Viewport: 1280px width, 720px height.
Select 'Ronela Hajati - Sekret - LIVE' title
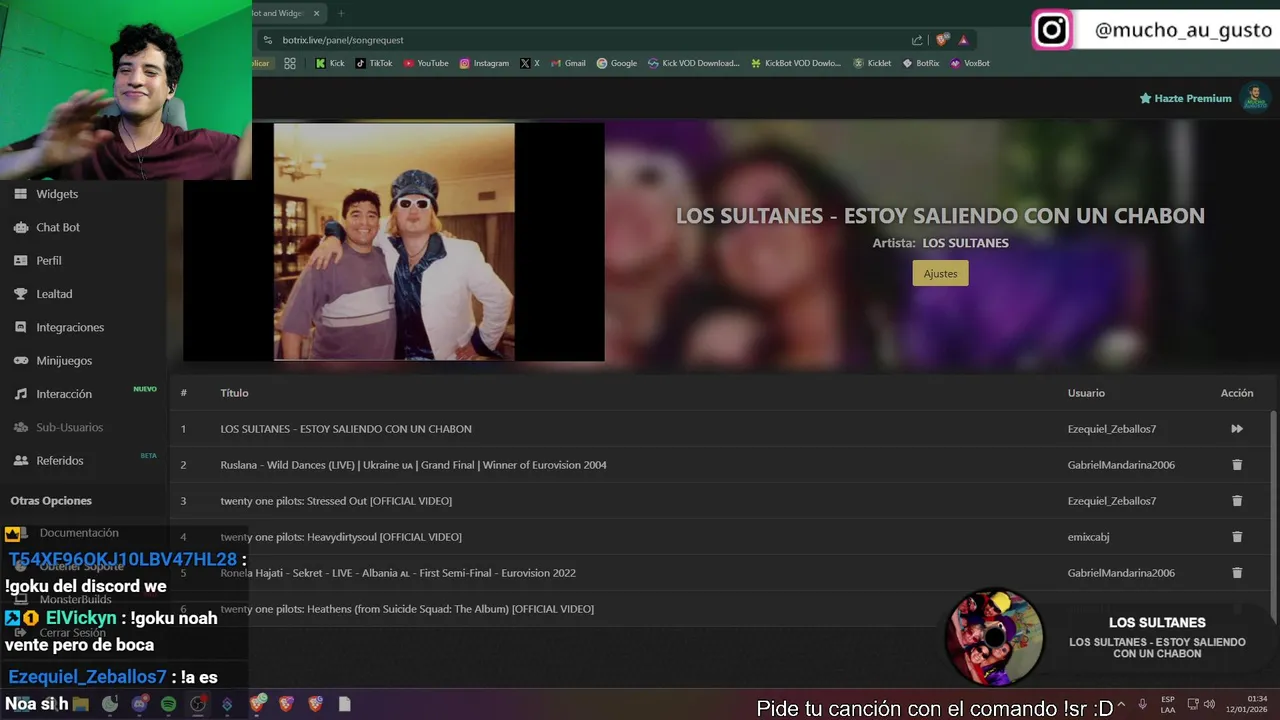point(398,573)
